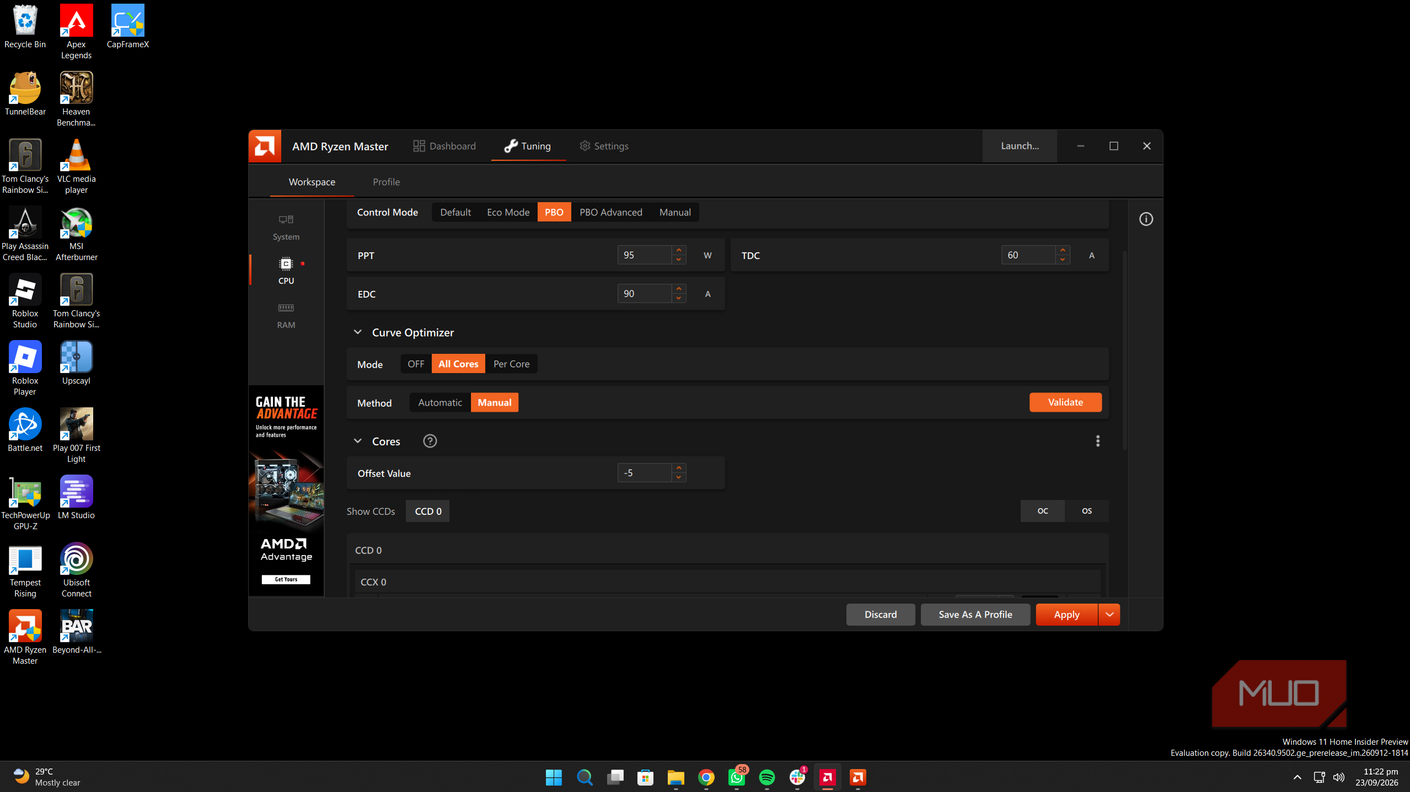Viewport: 1410px width, 792px height.
Task: Open Google Chrome from the taskbar
Action: [706, 777]
